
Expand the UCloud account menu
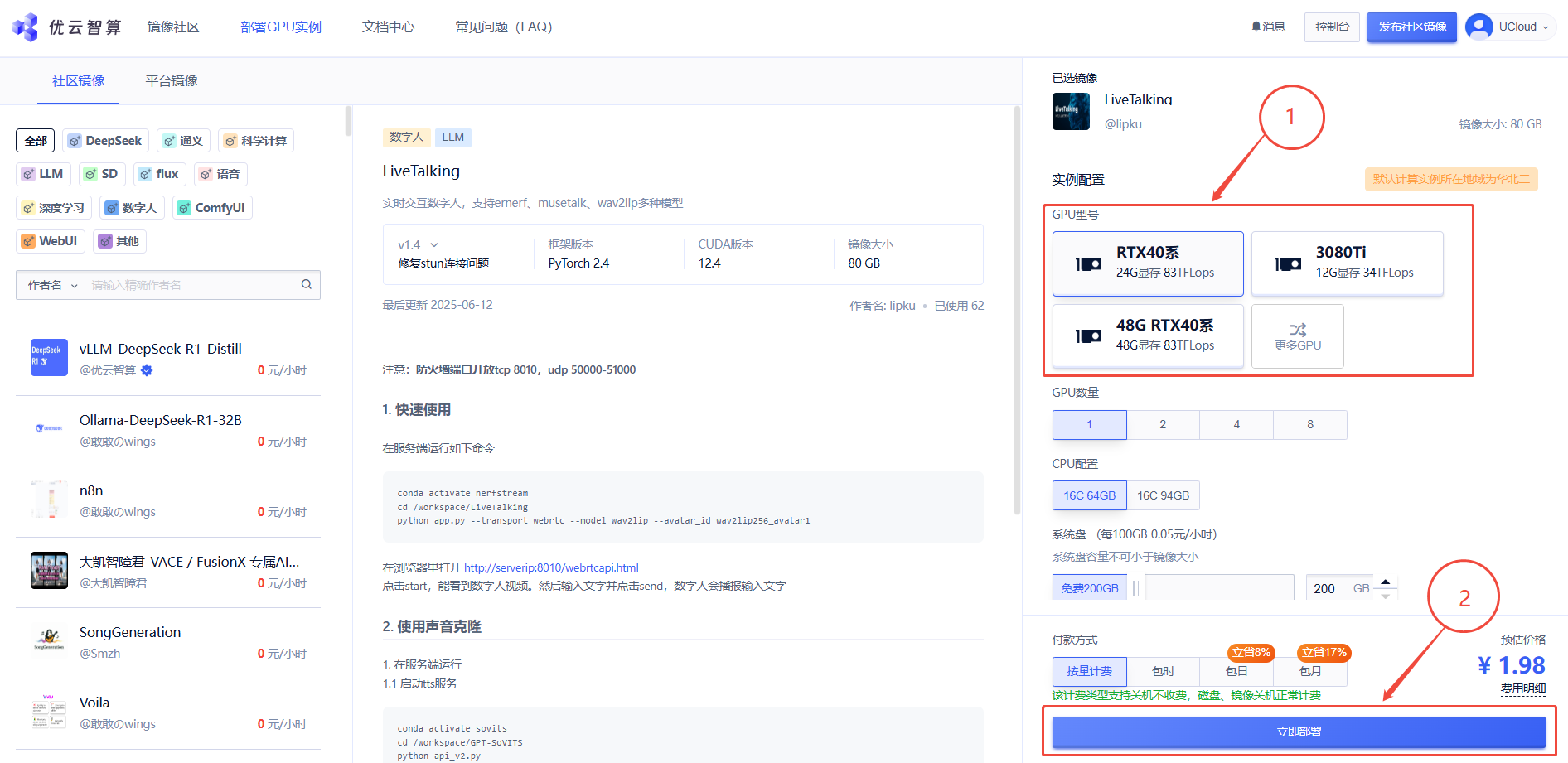point(1545,27)
